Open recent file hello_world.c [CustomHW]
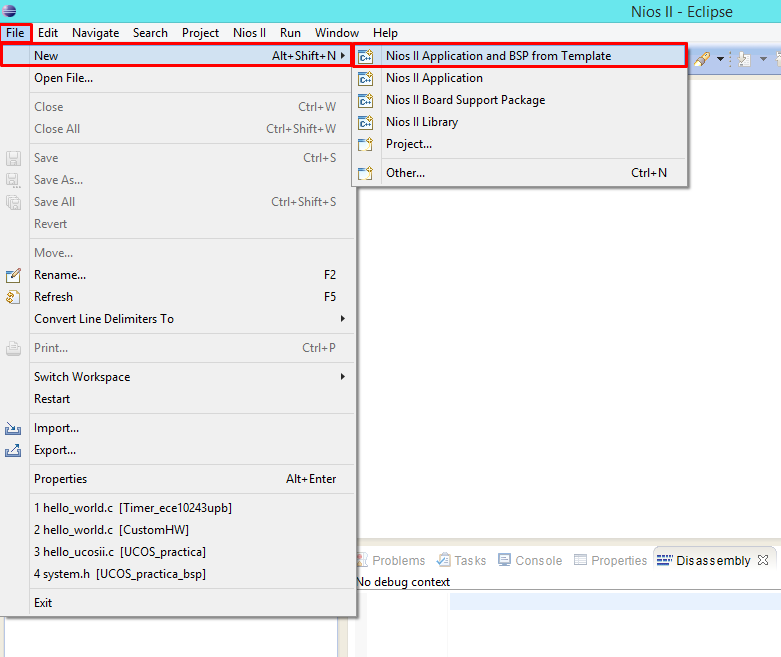 point(177,529)
